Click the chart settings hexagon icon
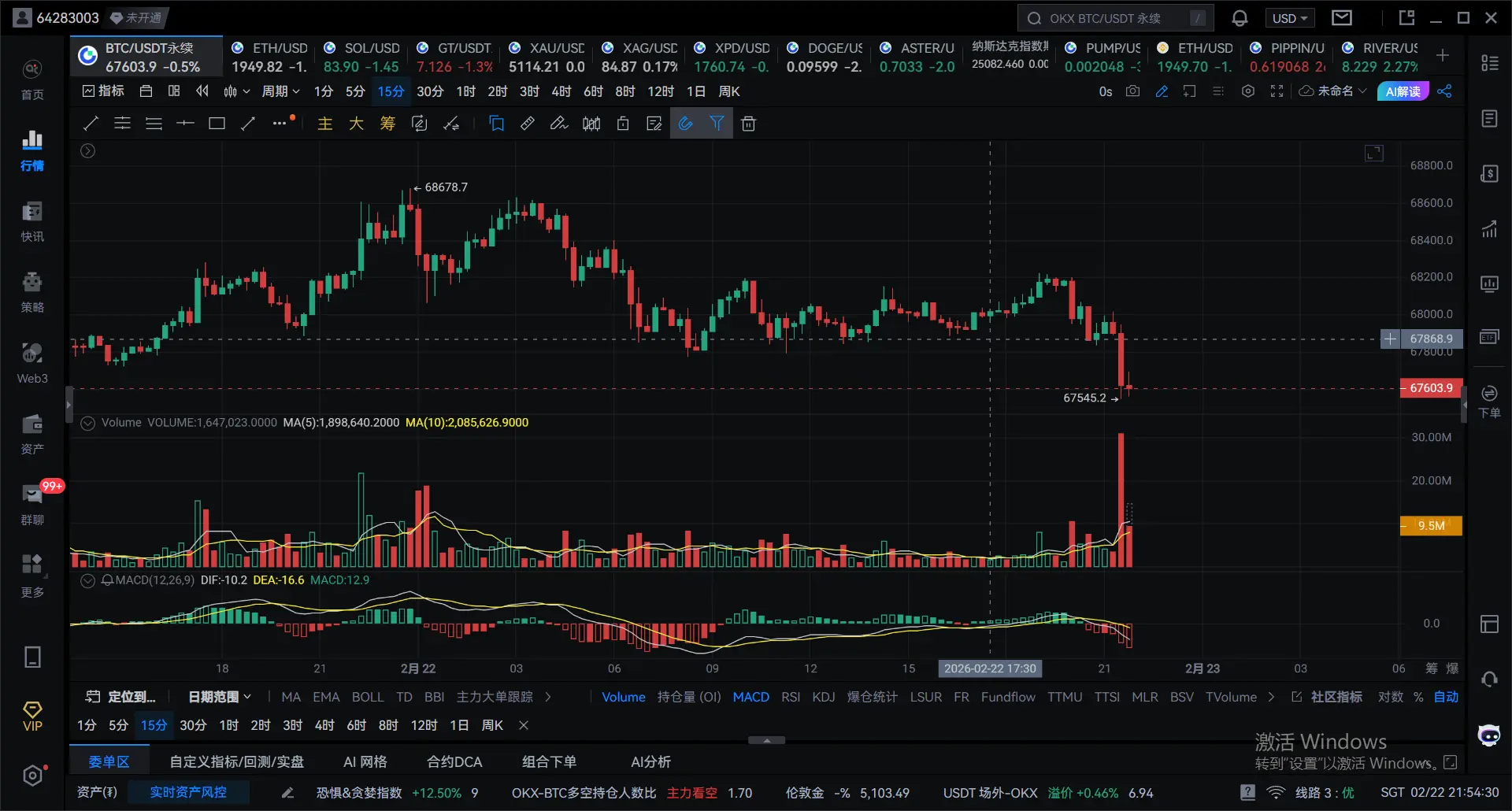The image size is (1512, 811). coord(1248,91)
